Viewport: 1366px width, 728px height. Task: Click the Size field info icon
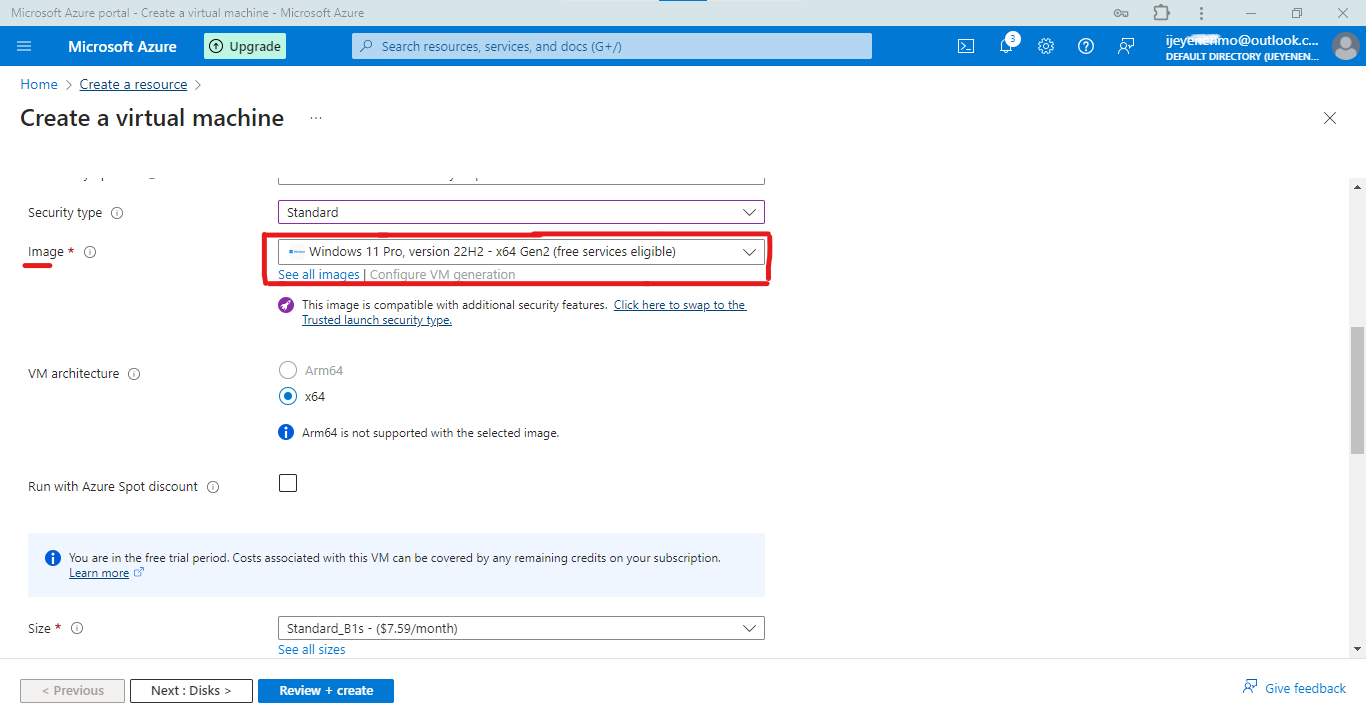coord(77,629)
